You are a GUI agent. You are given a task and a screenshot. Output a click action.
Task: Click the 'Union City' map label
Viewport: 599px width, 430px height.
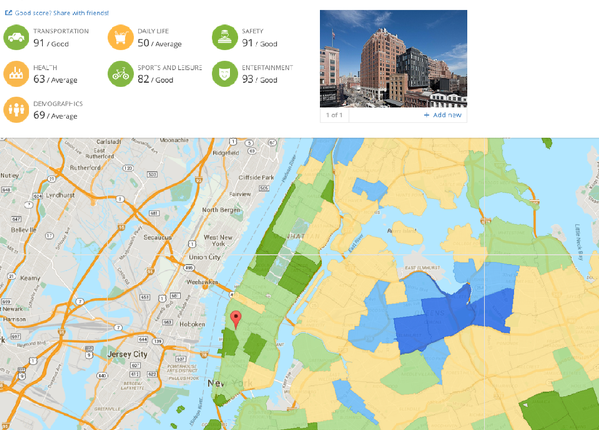(x=204, y=257)
